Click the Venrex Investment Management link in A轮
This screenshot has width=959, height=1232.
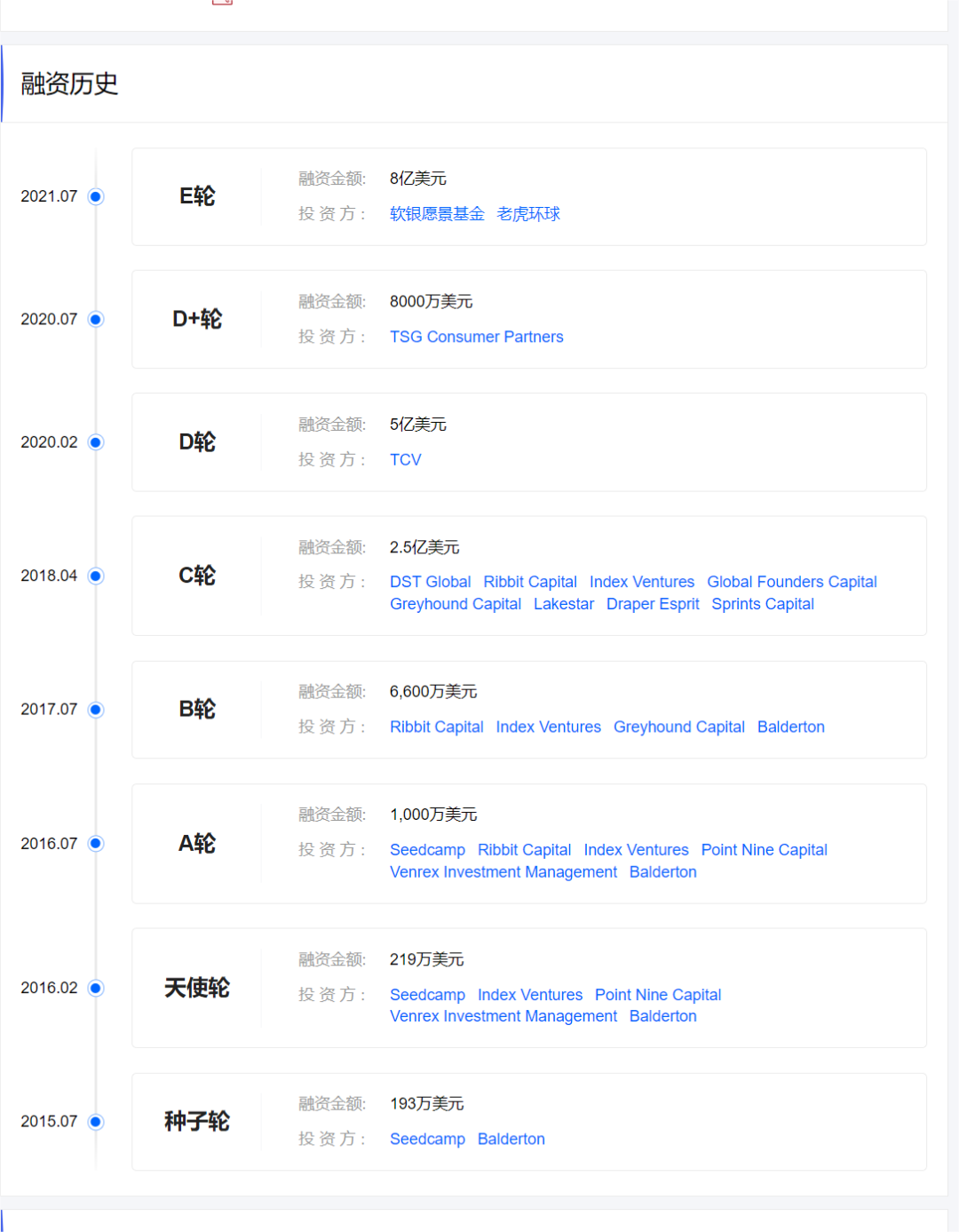pos(503,872)
